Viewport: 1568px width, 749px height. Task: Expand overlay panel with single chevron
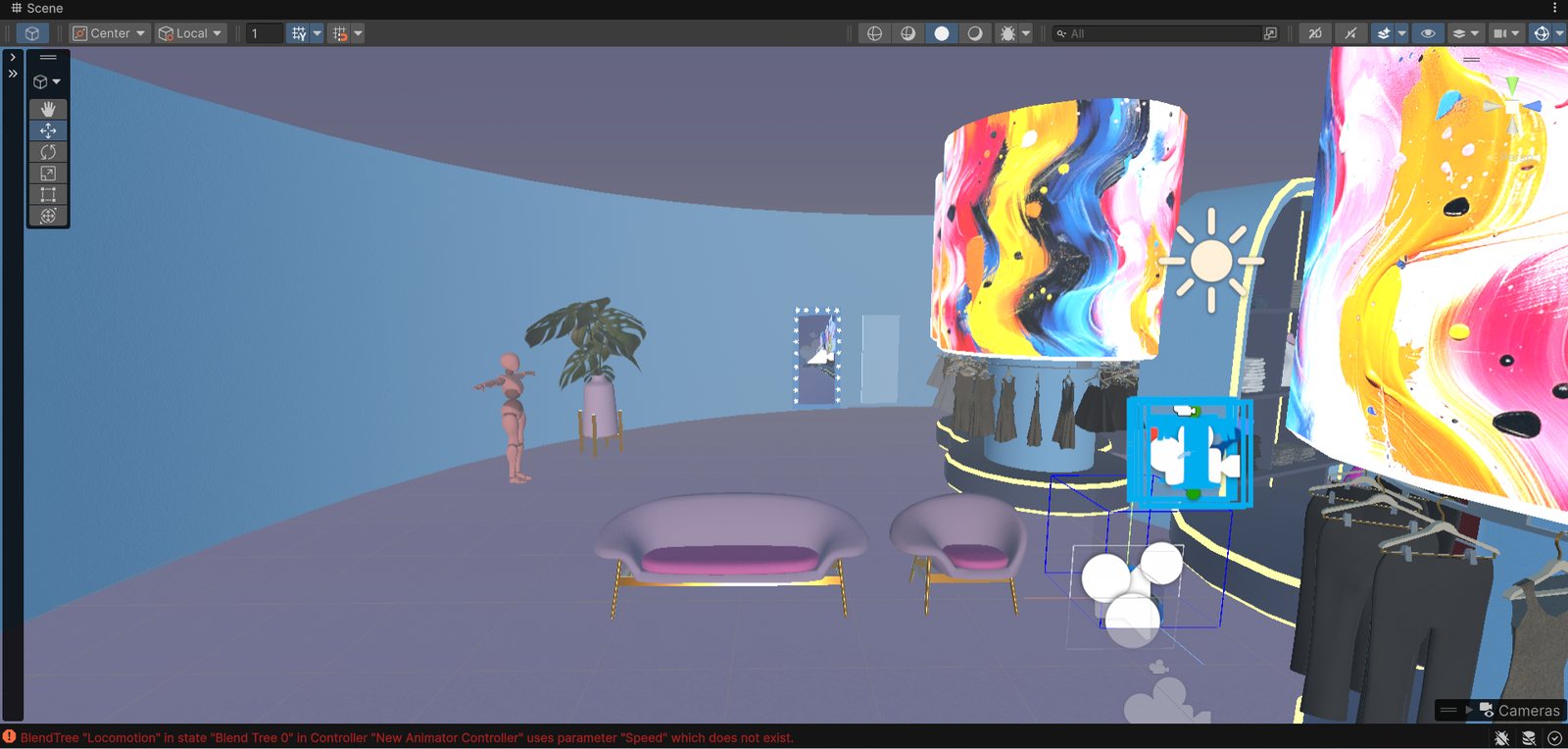pos(13,57)
